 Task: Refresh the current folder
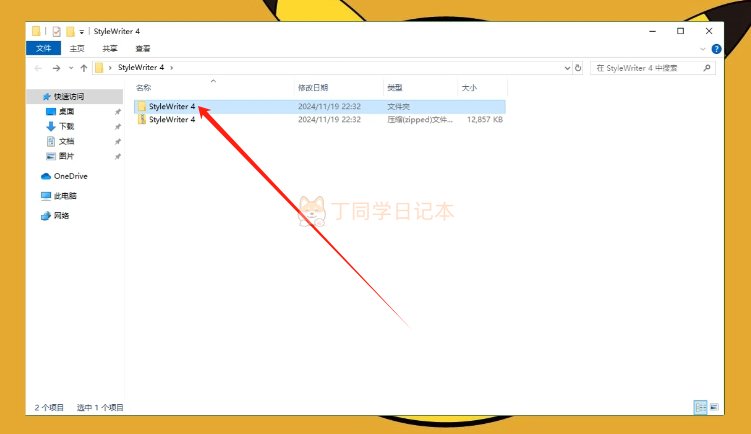click(578, 68)
